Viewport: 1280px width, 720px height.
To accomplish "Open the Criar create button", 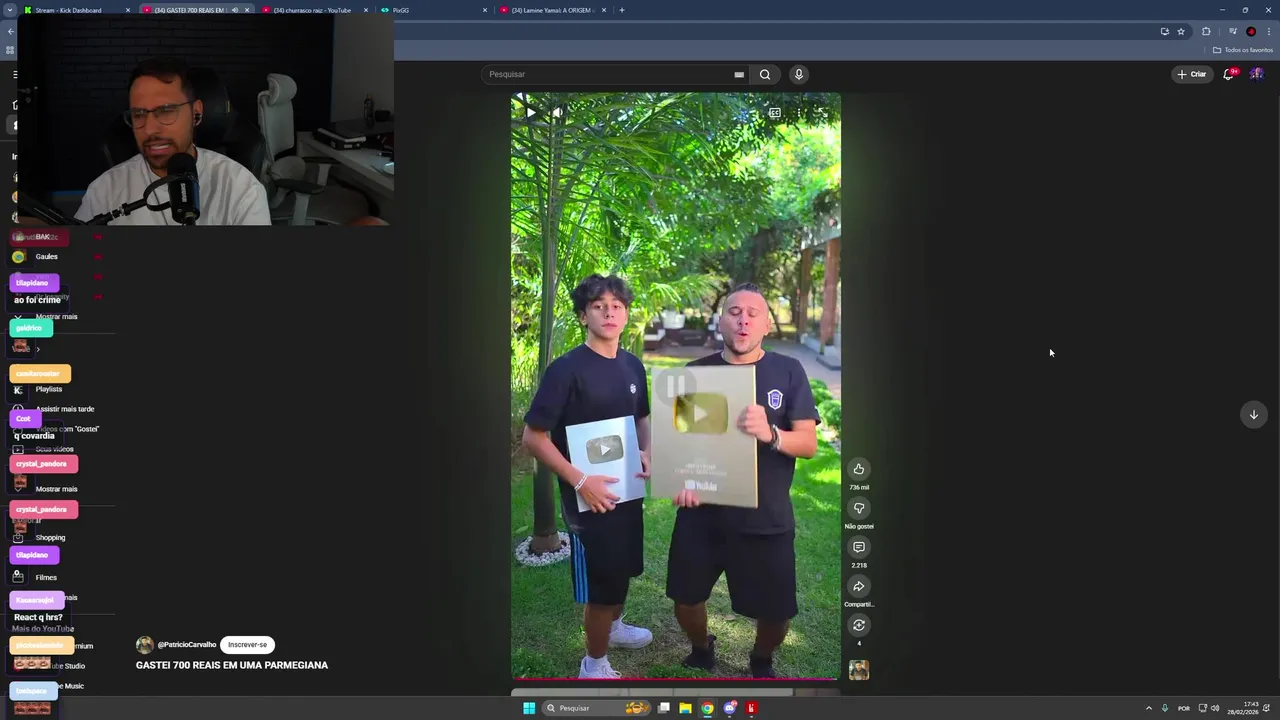I will 1192,74.
